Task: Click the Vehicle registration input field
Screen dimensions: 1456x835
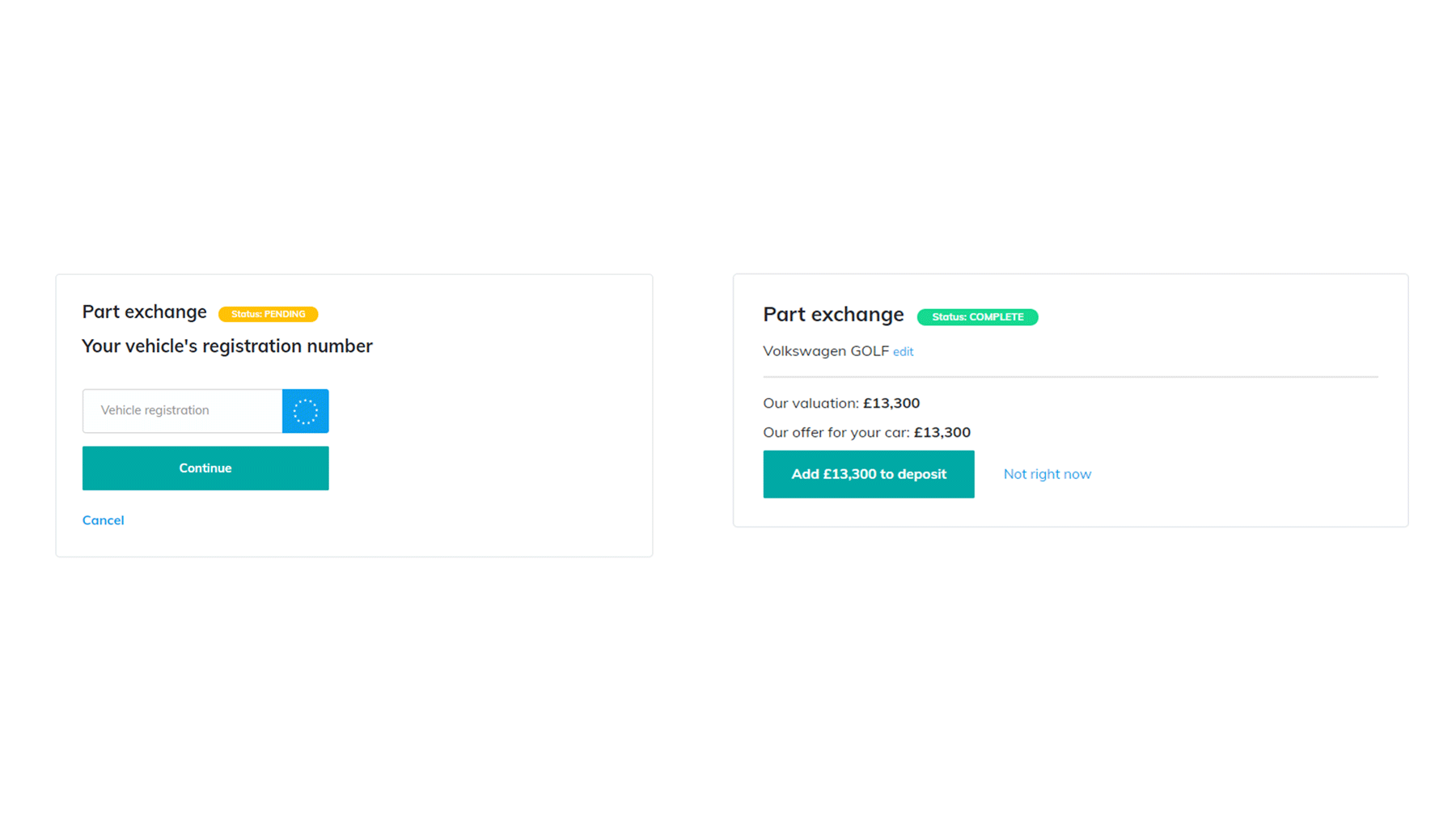Action: (182, 411)
